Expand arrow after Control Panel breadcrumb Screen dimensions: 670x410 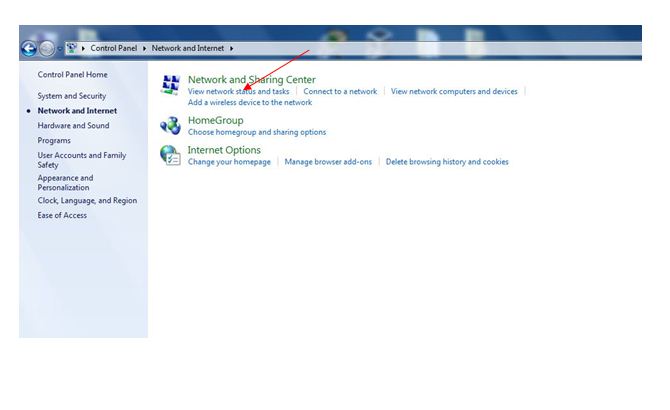coord(144,48)
